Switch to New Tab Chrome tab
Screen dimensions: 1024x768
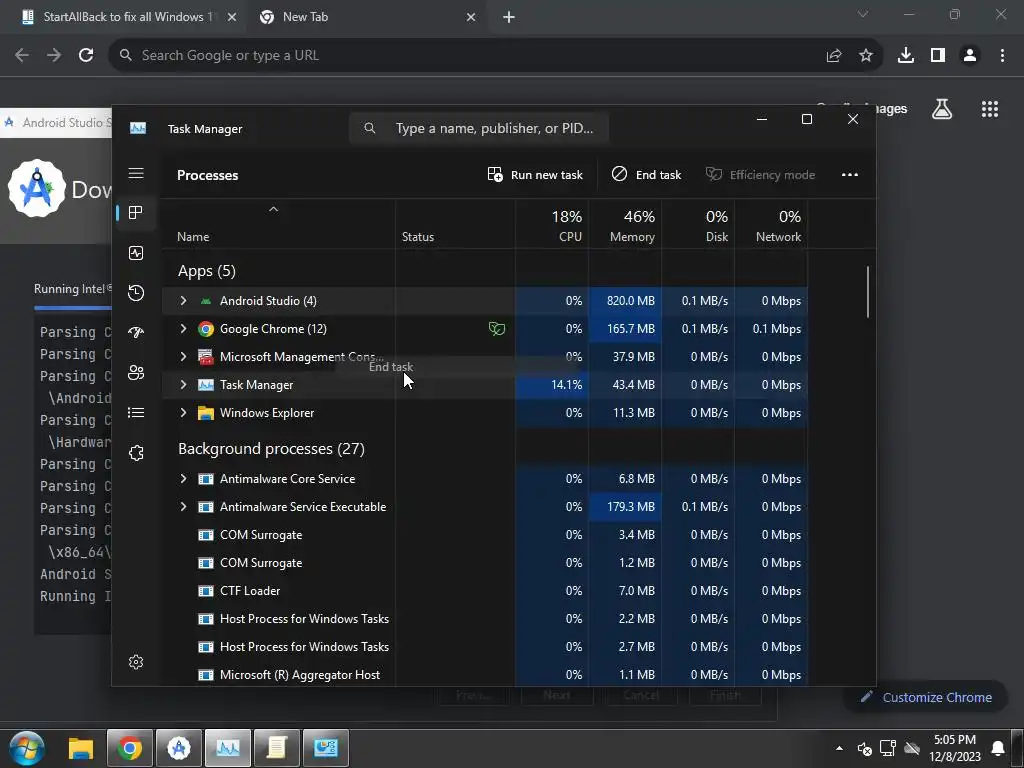point(366,17)
